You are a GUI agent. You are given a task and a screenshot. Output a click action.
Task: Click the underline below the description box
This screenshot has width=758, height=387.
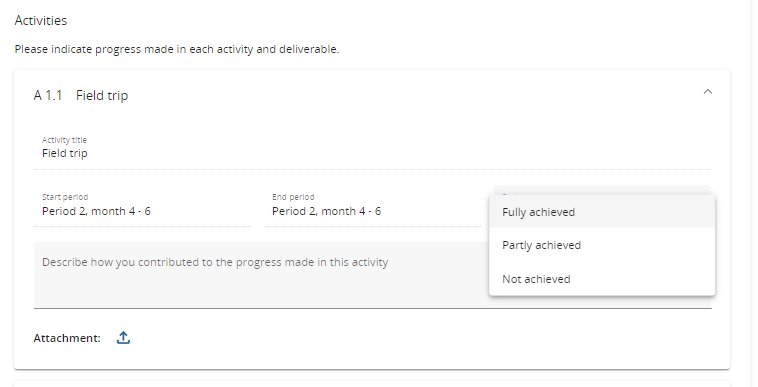pyautogui.click(x=373, y=308)
